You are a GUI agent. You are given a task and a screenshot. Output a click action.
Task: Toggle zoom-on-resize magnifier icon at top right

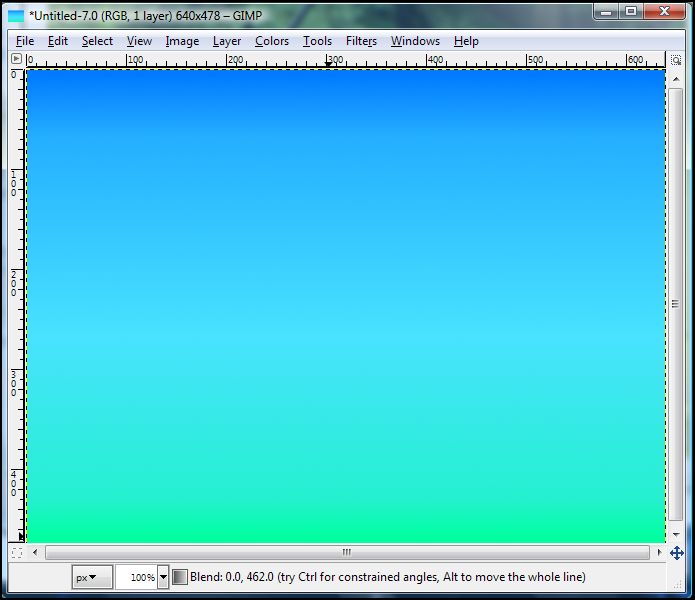coord(675,60)
